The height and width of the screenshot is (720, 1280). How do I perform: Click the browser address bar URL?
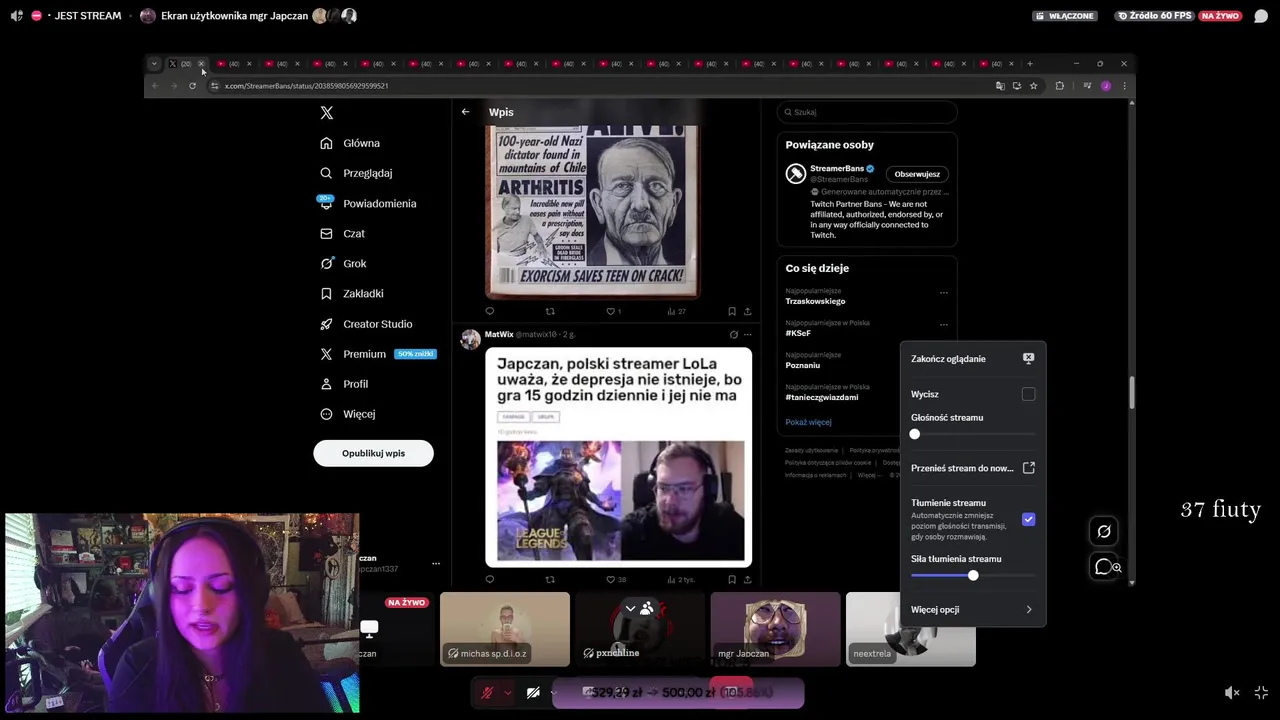coord(306,86)
